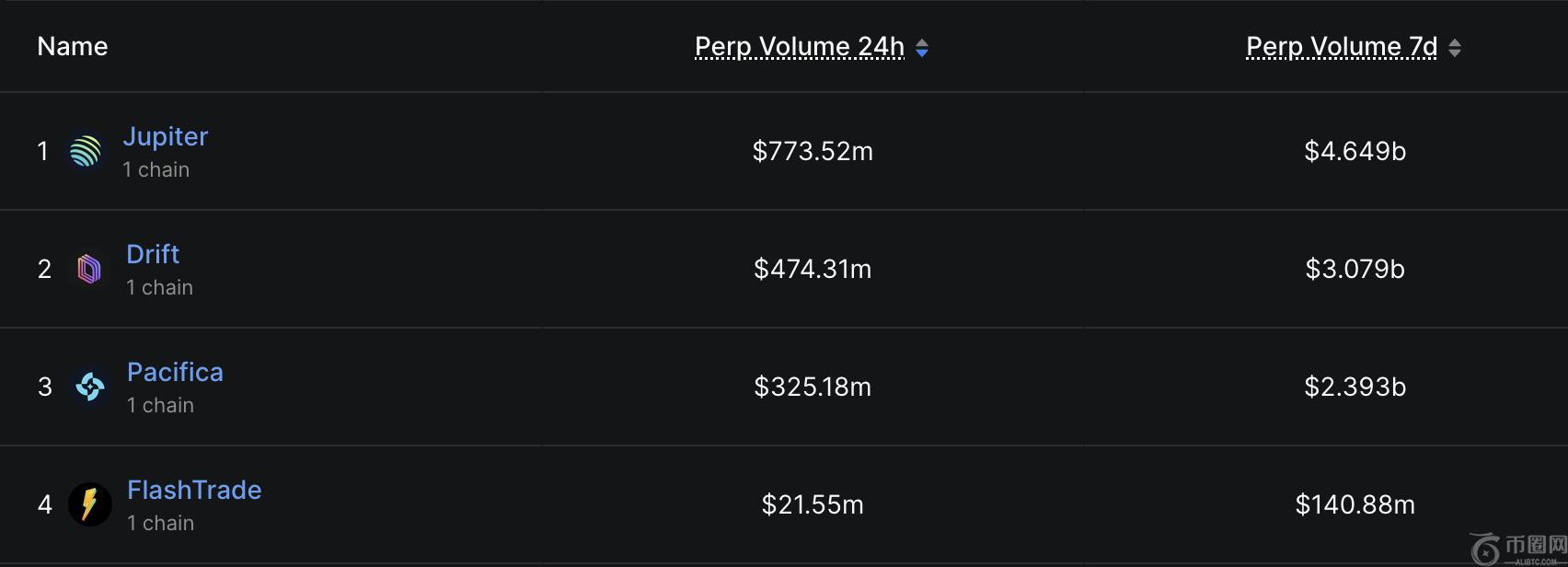Sort by Perp Volume 7d arrow icon
Screen dimensions: 1568x567
tap(1455, 48)
